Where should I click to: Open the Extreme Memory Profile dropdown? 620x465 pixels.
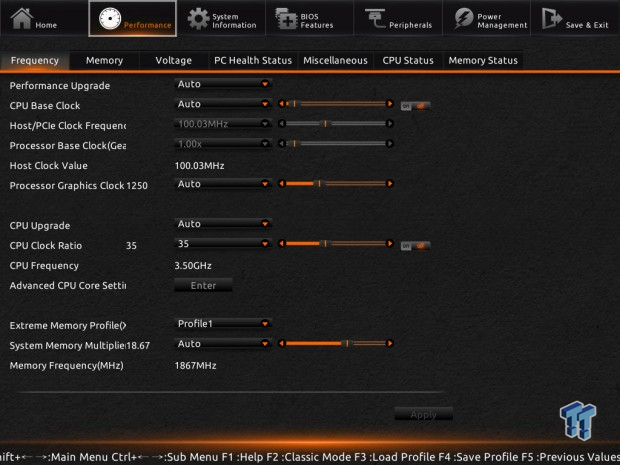coord(223,323)
